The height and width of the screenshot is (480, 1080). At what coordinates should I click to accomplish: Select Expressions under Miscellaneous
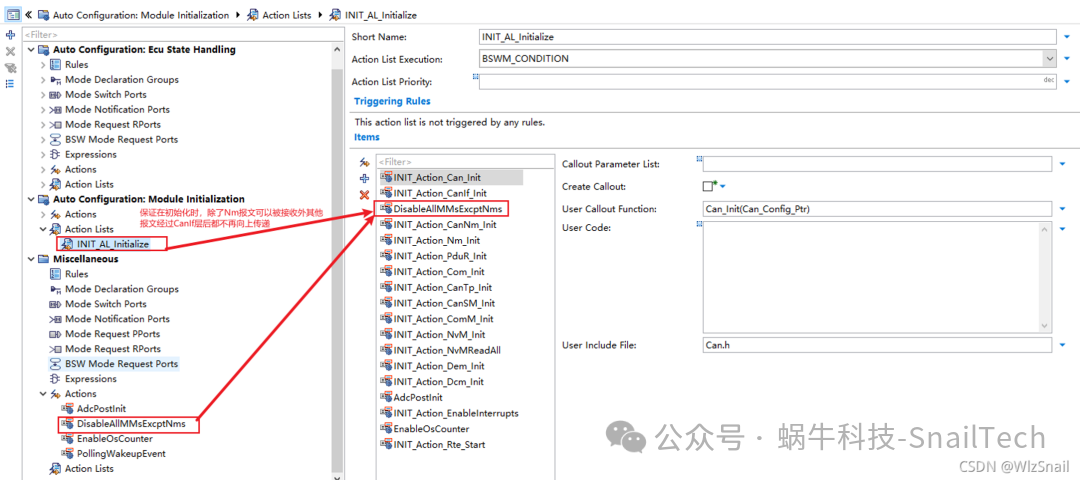coord(90,379)
